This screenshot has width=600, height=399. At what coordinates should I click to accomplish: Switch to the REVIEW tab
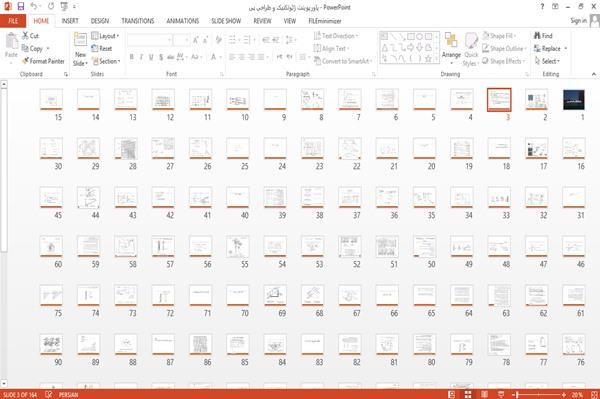pyautogui.click(x=262, y=21)
